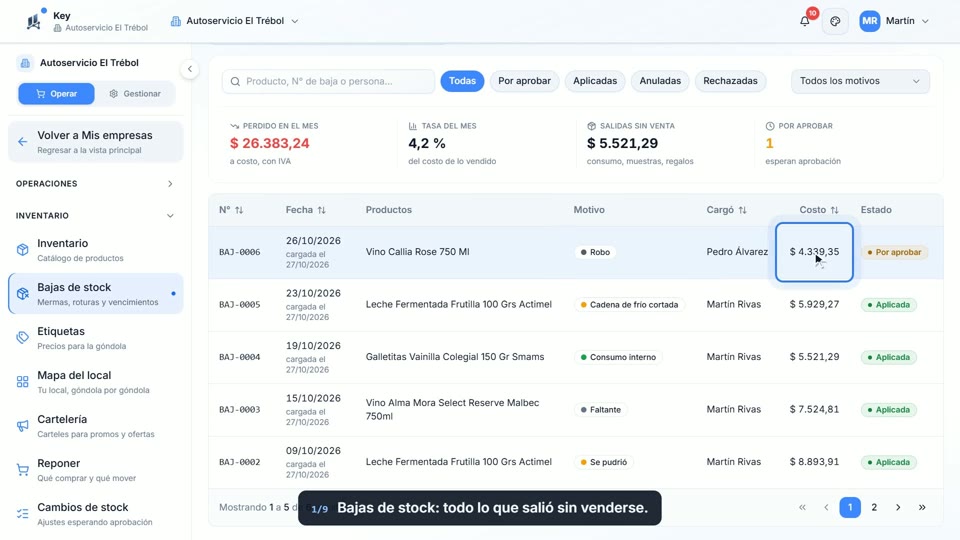Click the Consumo interno tag
The image size is (960, 540).
click(x=618, y=358)
